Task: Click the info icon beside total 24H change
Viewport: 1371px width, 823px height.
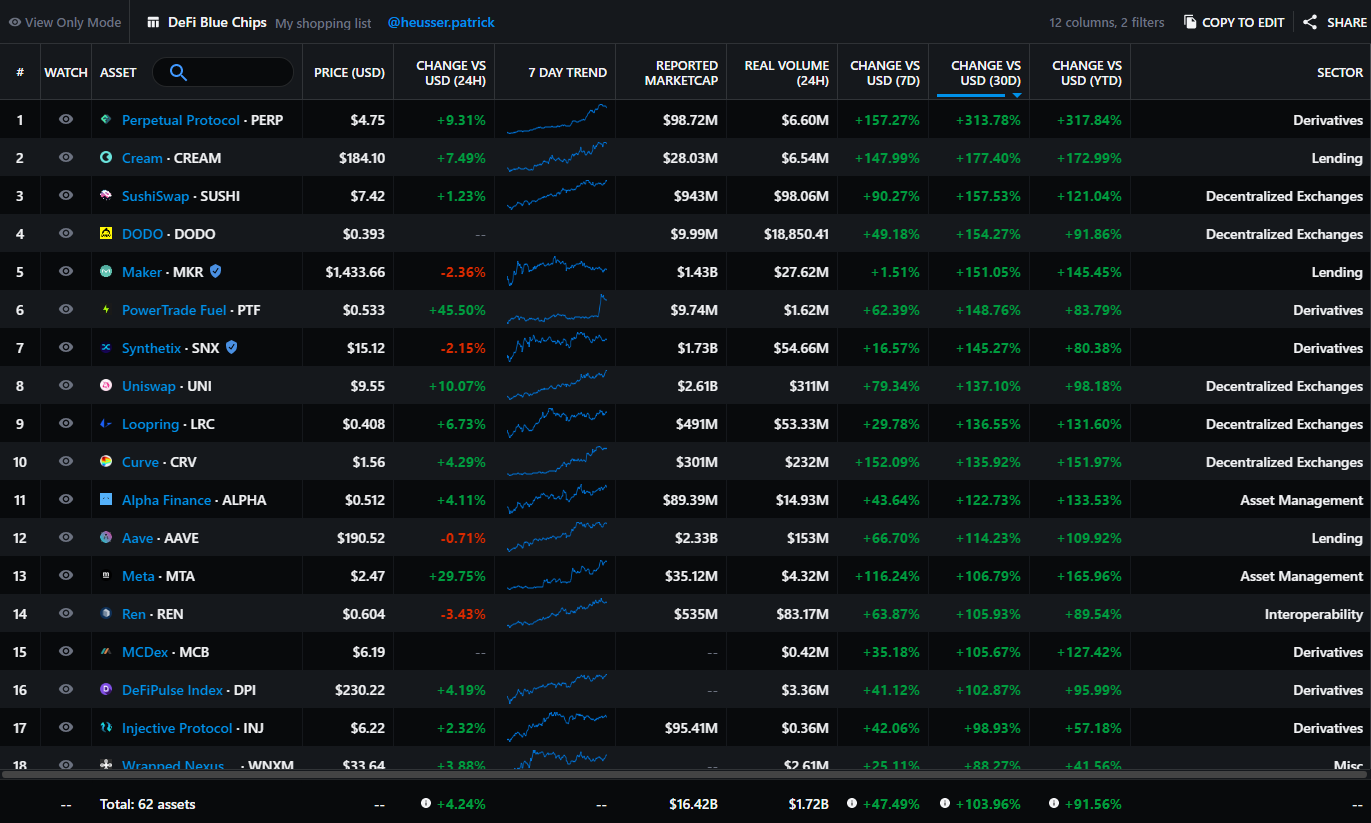Action: pyautogui.click(x=426, y=804)
